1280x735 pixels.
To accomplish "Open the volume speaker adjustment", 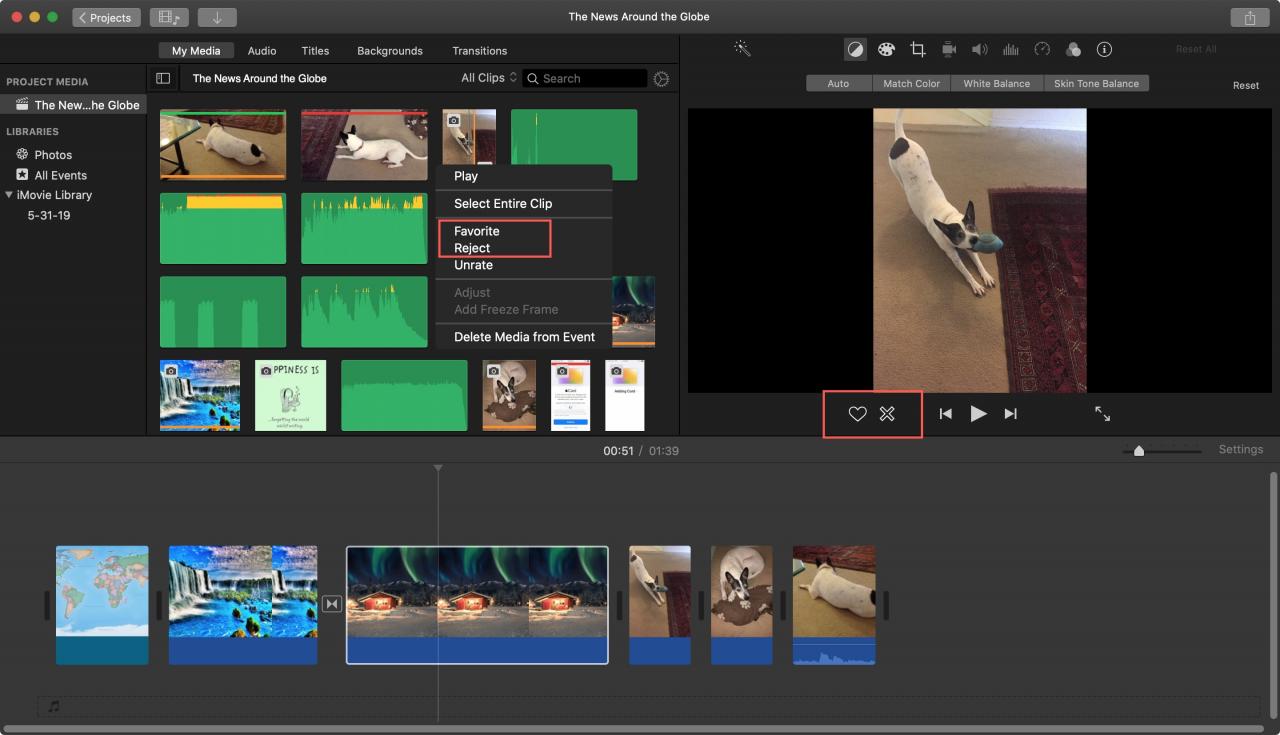I will tap(980, 49).
